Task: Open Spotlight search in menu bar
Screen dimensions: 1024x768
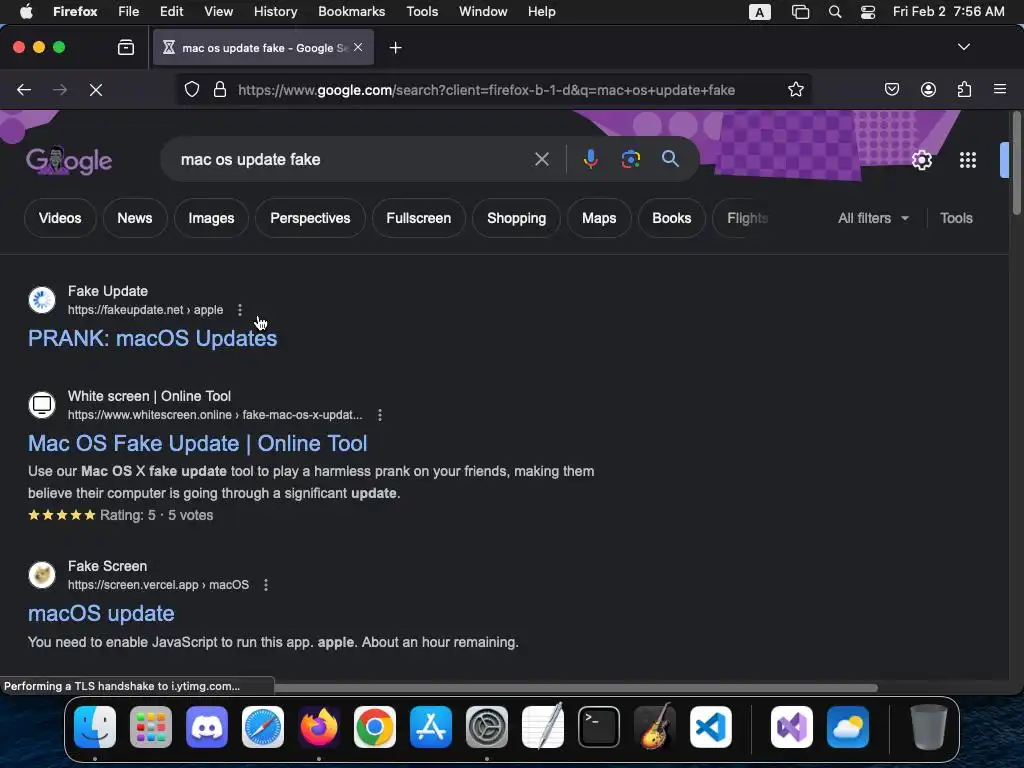Action: [835, 12]
